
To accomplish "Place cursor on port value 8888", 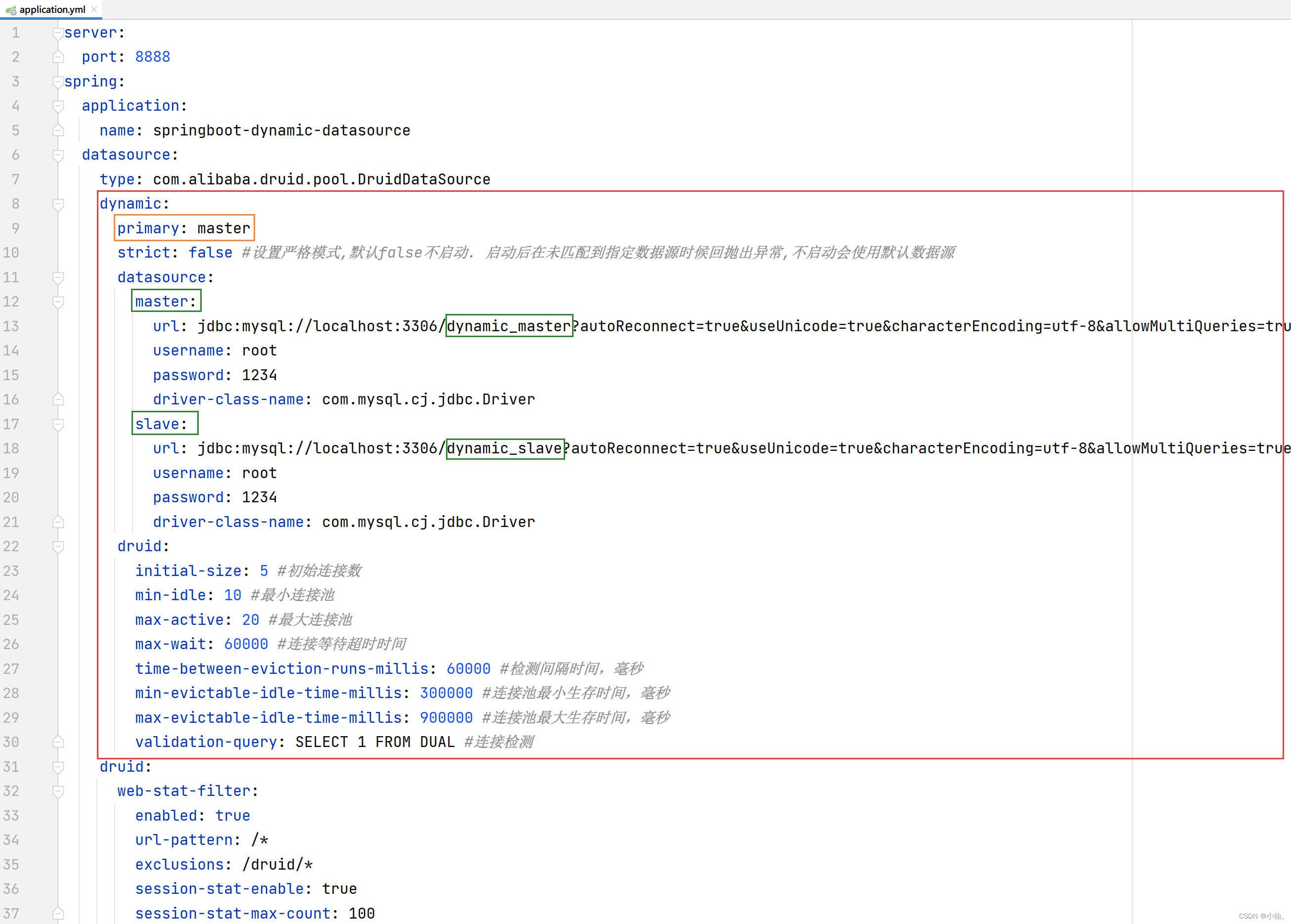I will pos(152,57).
